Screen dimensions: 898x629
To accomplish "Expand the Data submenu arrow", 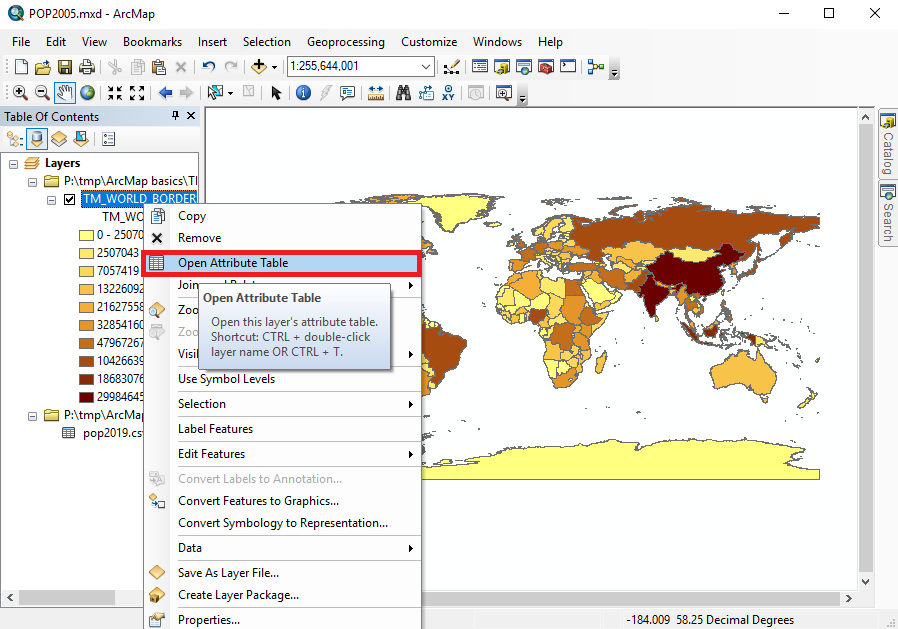I will click(x=410, y=548).
